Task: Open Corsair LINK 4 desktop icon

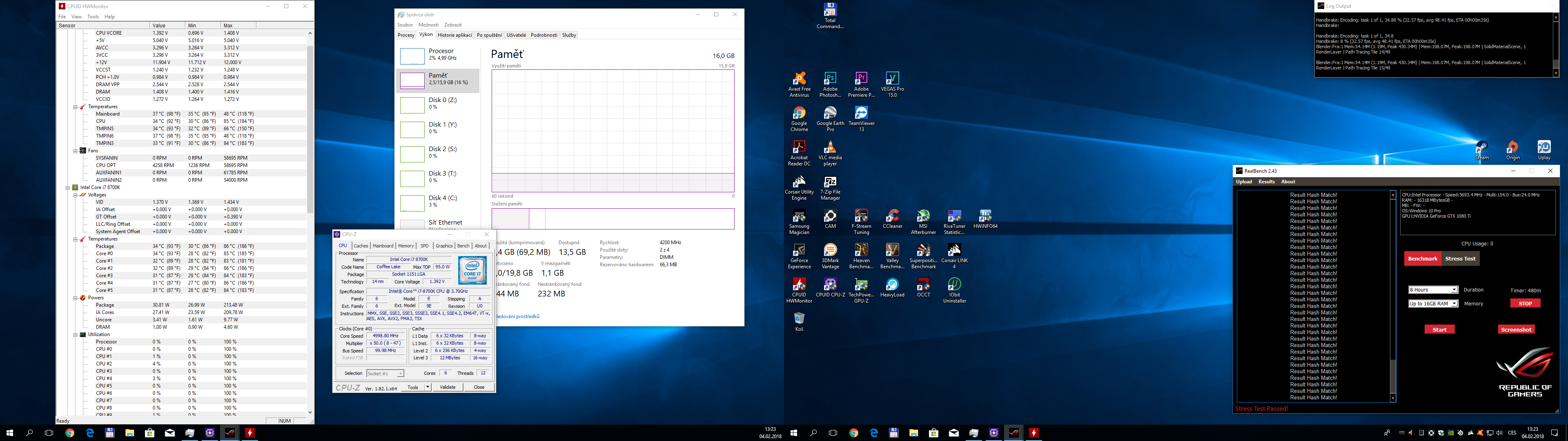Action: click(x=954, y=251)
